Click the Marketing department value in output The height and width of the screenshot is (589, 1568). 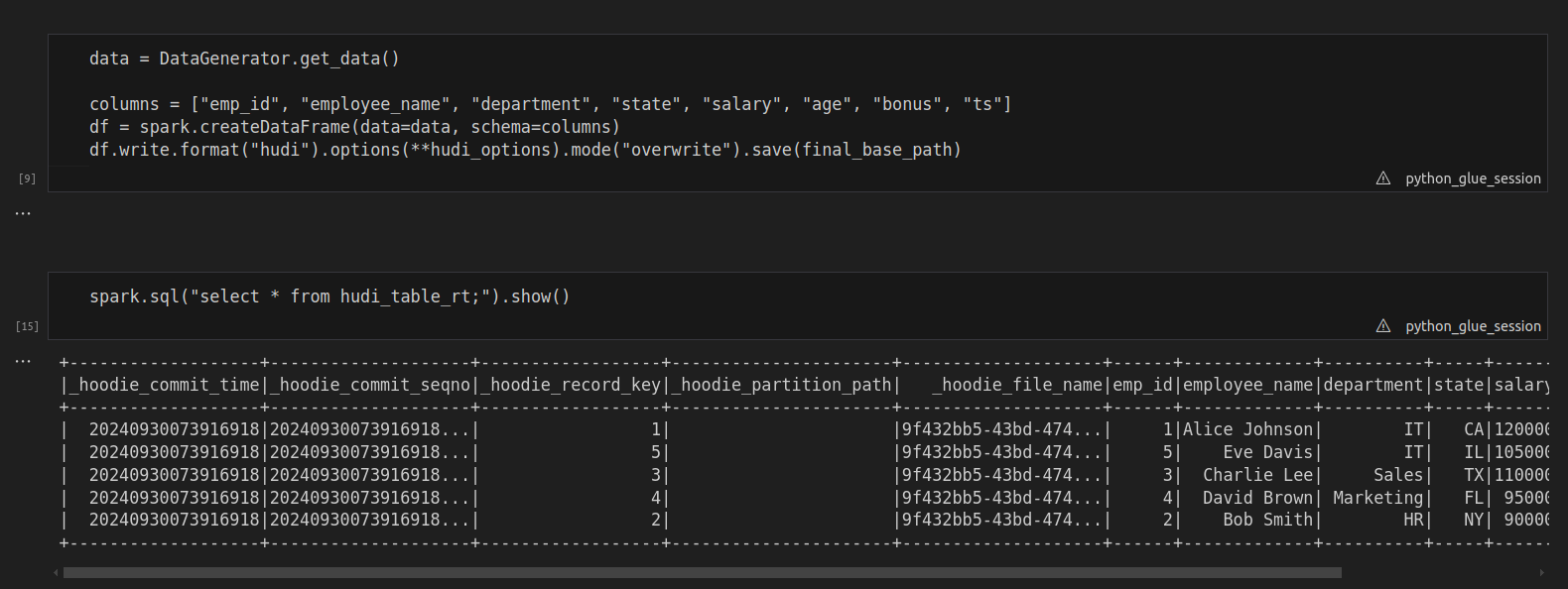1377,498
